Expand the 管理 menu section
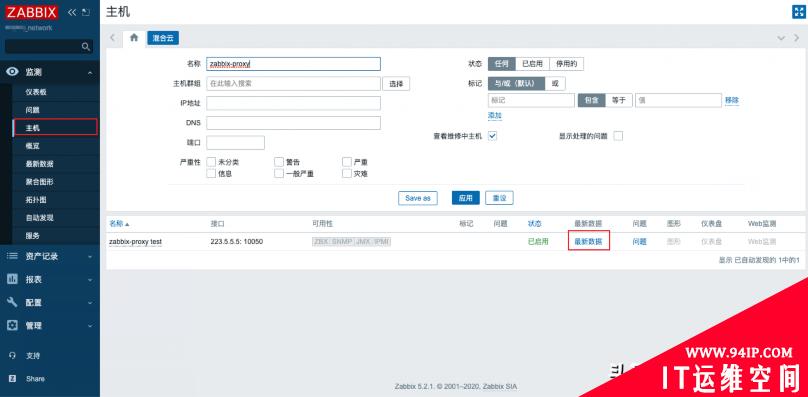 [90, 326]
